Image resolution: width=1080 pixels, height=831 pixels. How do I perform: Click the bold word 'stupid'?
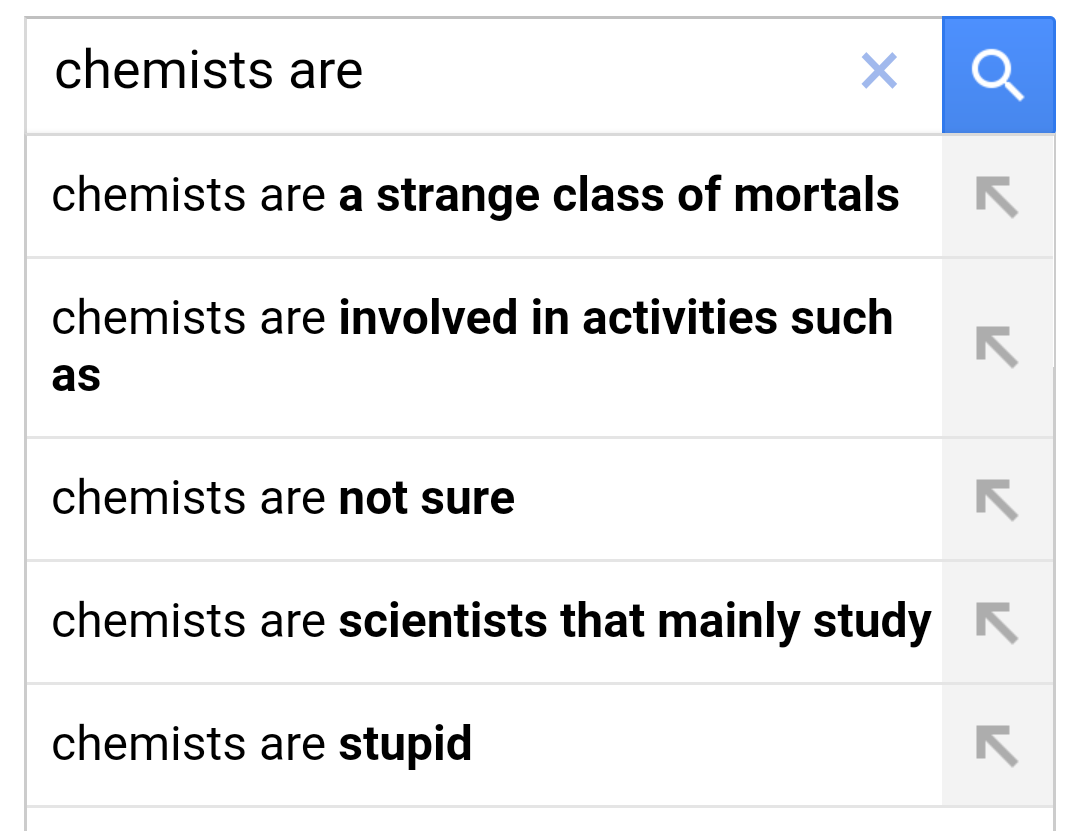(x=405, y=745)
